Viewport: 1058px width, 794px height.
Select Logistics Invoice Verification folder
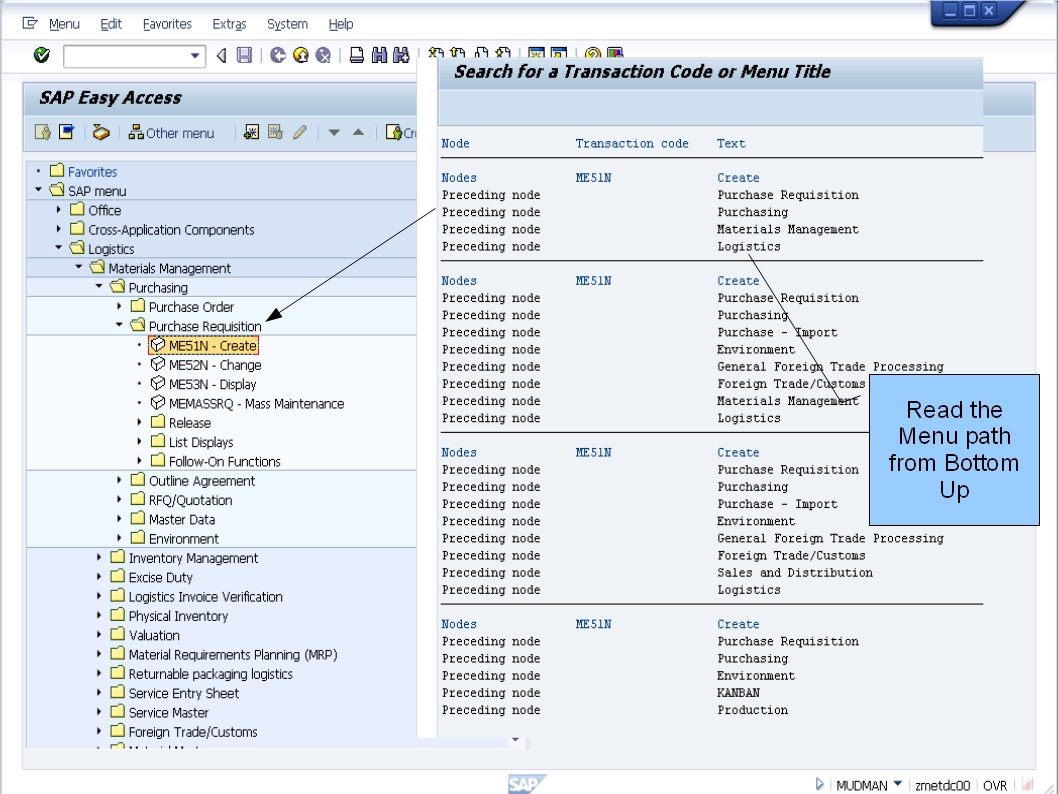click(205, 597)
